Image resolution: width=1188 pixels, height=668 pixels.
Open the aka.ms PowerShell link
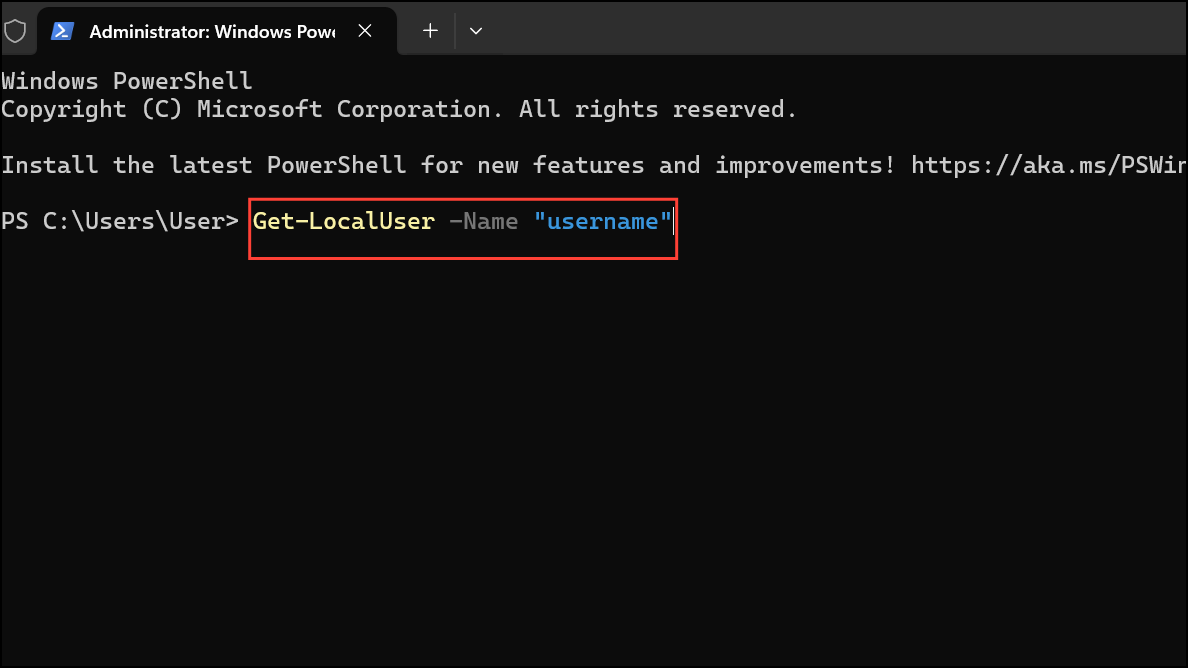coord(1048,165)
